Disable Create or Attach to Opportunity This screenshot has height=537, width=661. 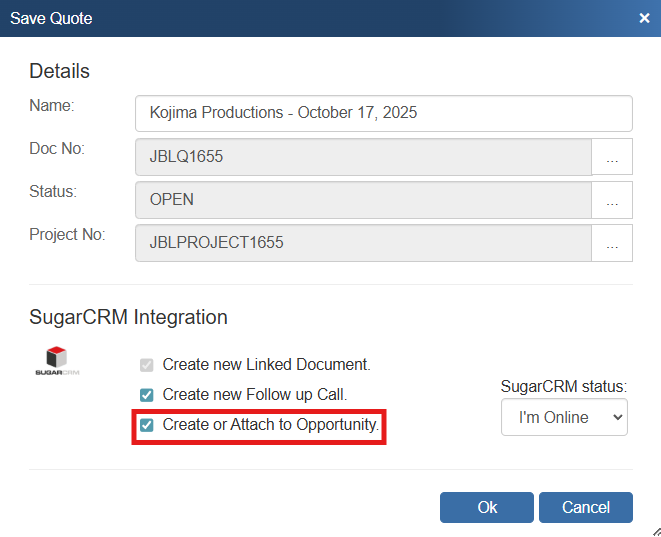pyautogui.click(x=147, y=425)
